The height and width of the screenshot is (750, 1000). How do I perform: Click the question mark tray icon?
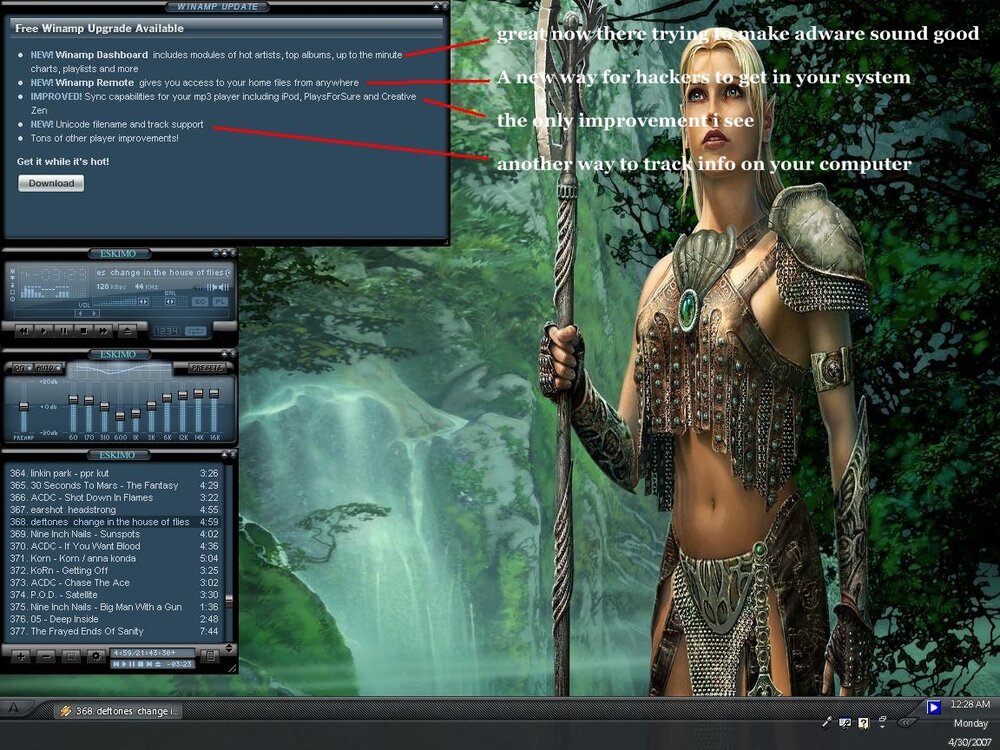(x=864, y=723)
